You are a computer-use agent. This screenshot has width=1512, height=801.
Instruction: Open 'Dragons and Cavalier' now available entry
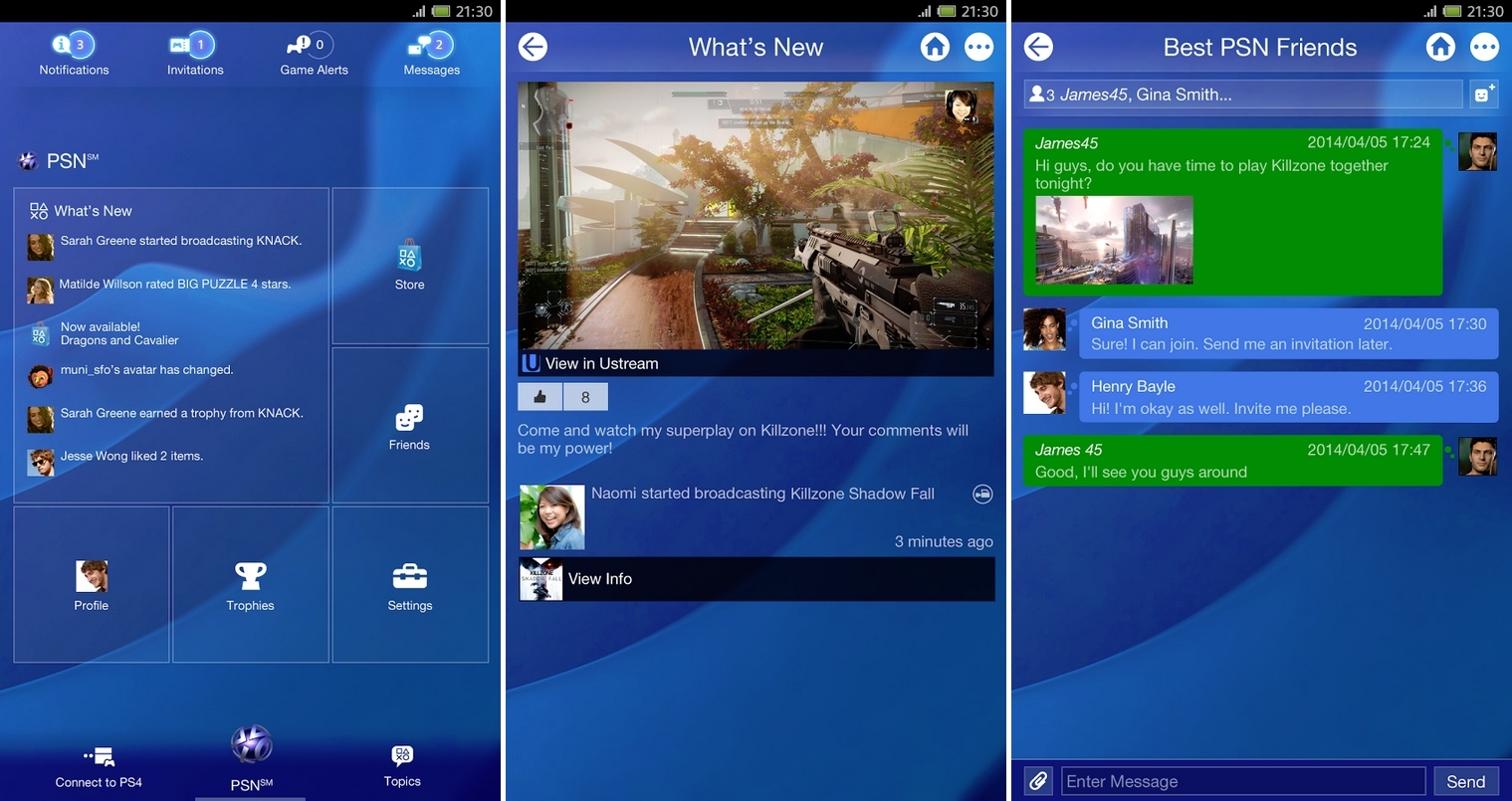coord(105,333)
